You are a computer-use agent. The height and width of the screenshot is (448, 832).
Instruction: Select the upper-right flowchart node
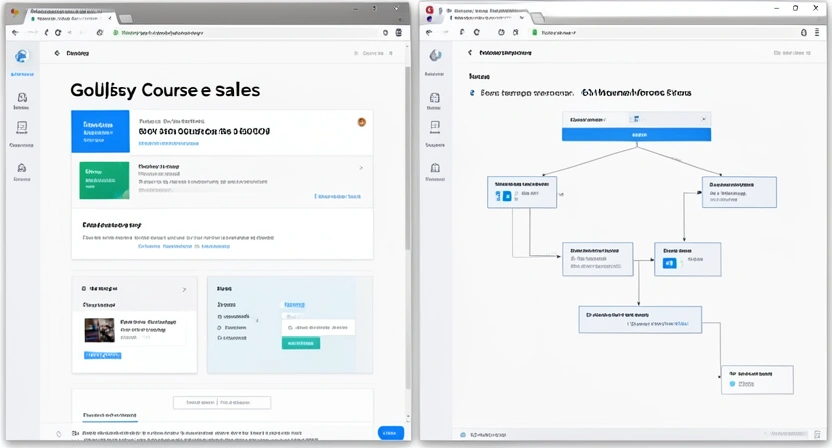coord(739,192)
